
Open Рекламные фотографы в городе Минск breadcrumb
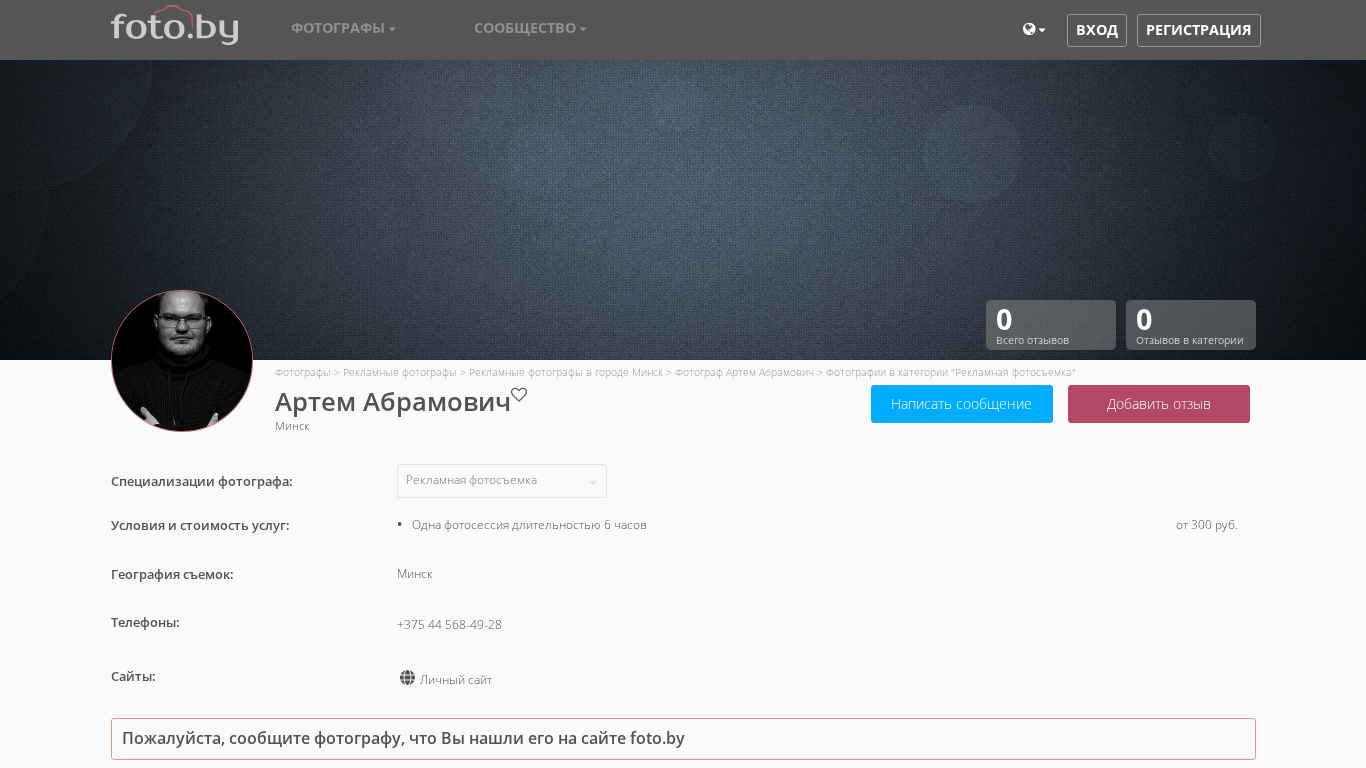[x=566, y=372]
